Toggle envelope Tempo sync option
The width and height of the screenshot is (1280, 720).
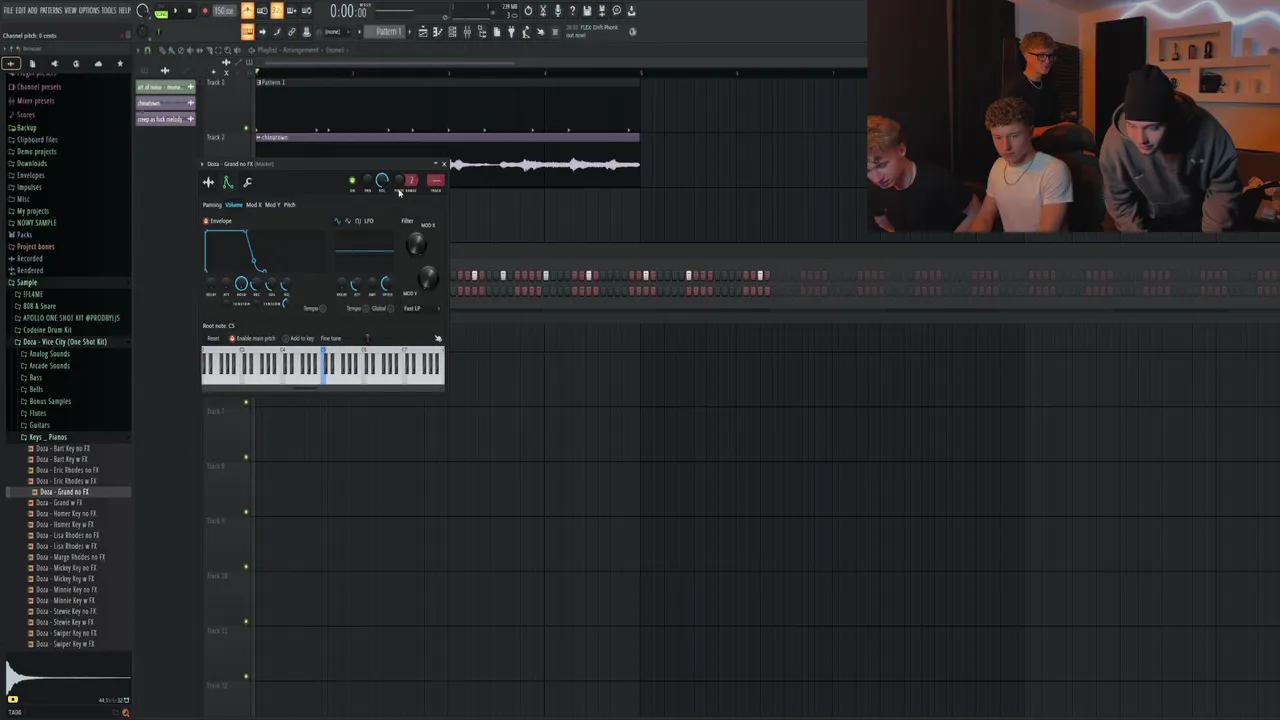click(315, 308)
